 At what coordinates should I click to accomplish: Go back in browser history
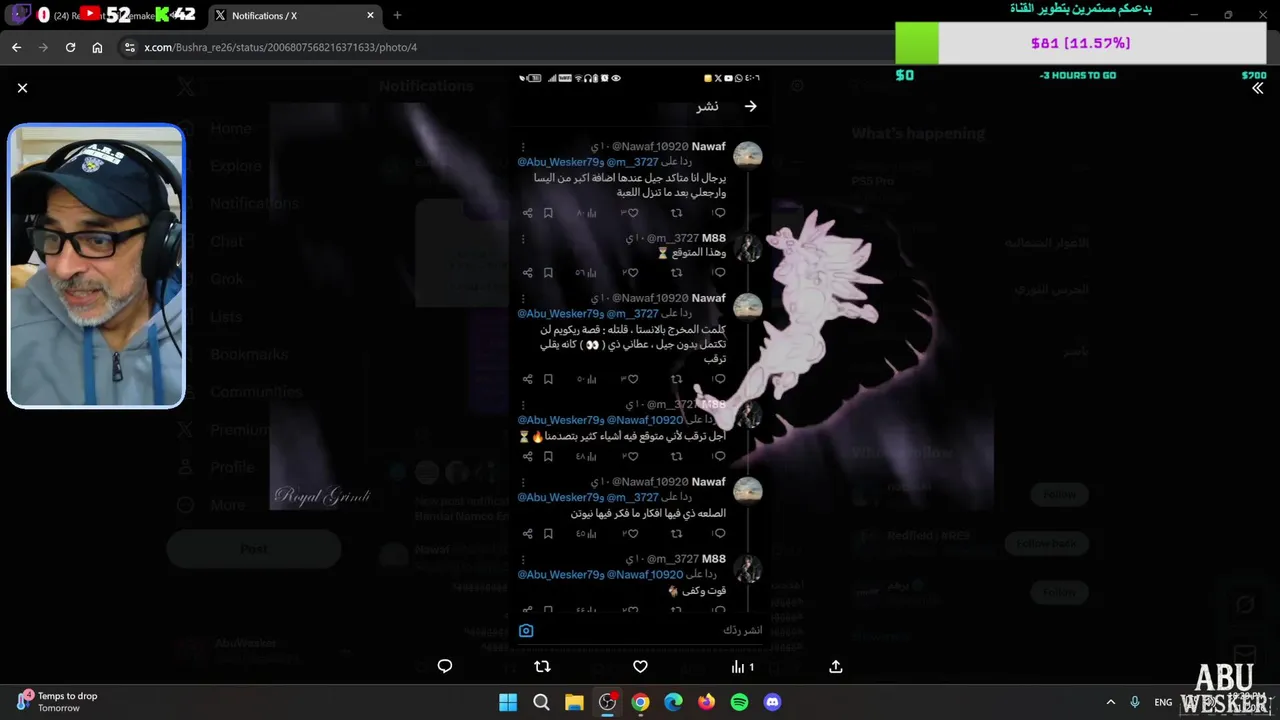coord(16,47)
